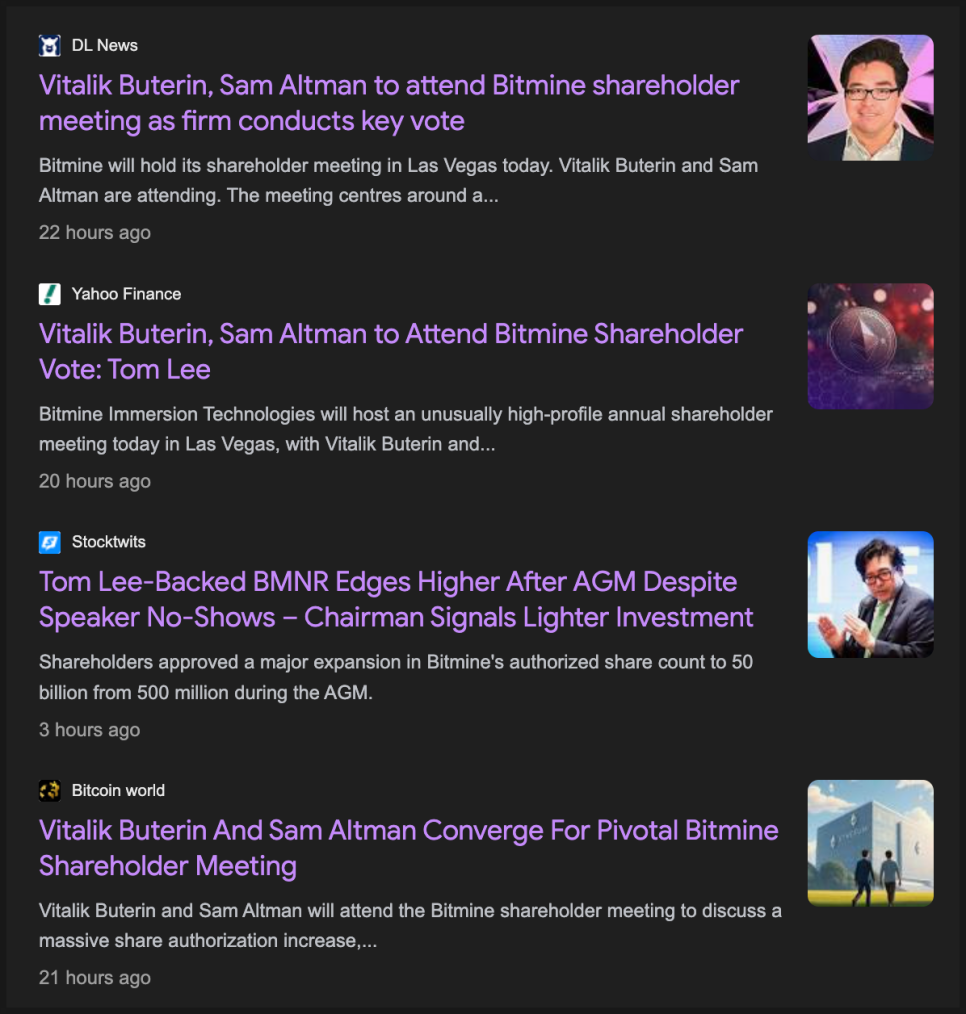Screen dimensions: 966x1014
Task: Open the BMNR Edges Higher After AGM headline
Action: tap(395, 599)
